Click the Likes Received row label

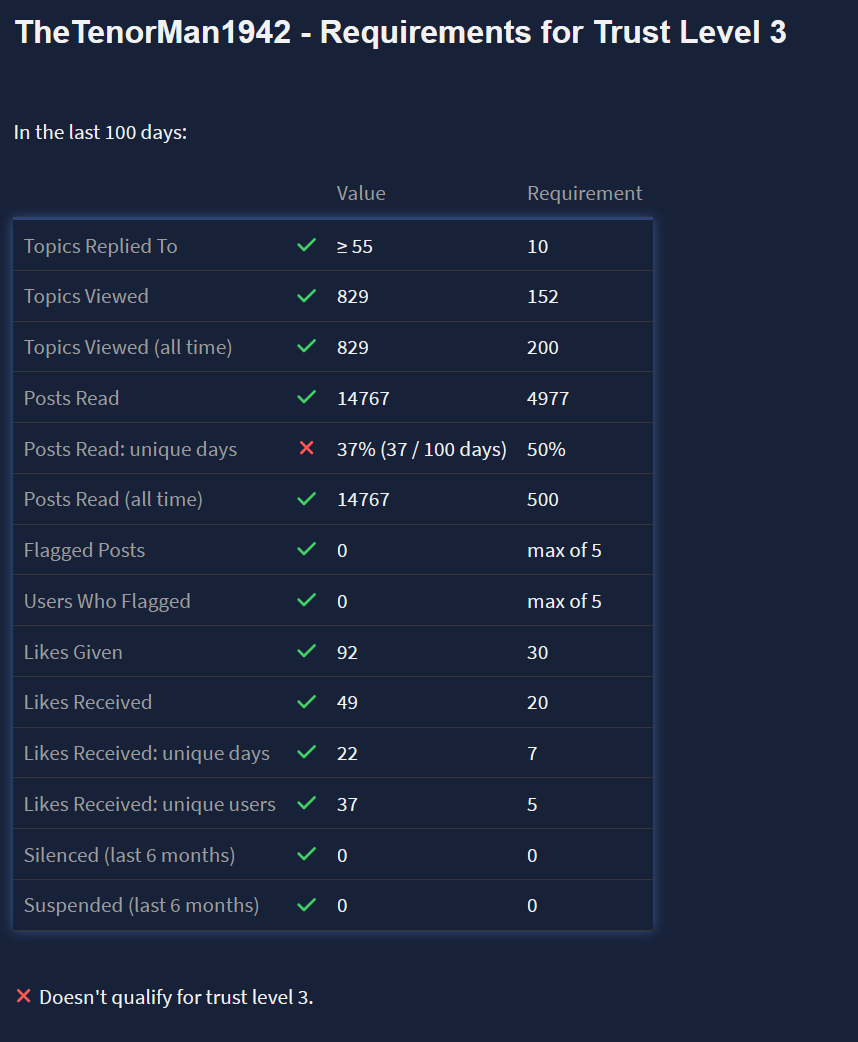coord(88,702)
